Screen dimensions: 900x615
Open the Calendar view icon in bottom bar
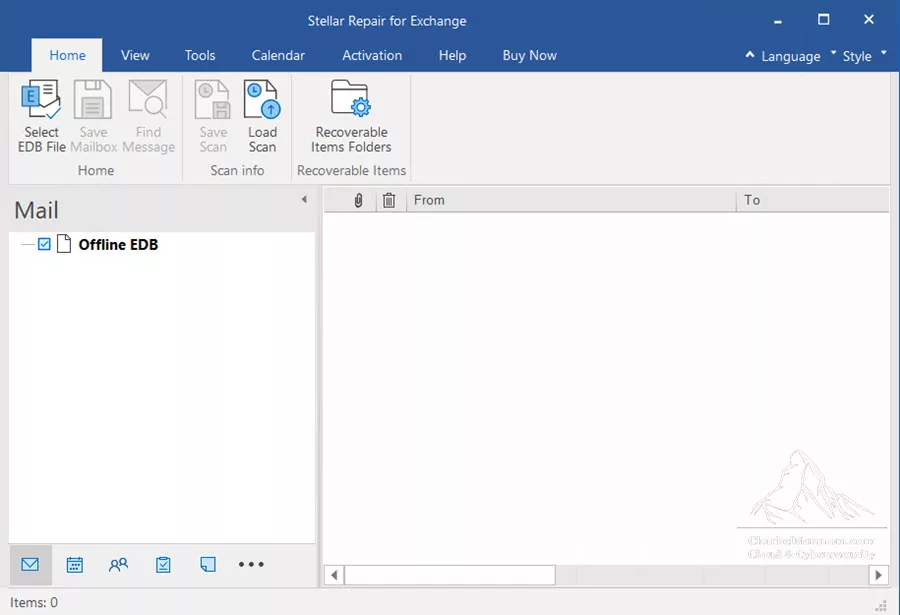[75, 565]
